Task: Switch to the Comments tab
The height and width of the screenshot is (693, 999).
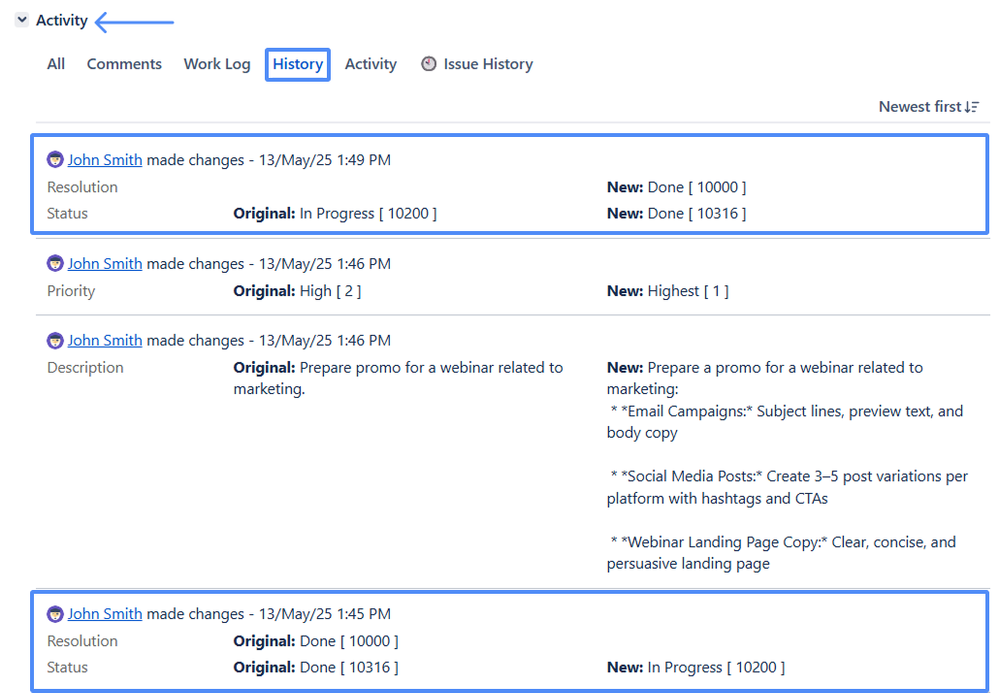Action: (124, 63)
